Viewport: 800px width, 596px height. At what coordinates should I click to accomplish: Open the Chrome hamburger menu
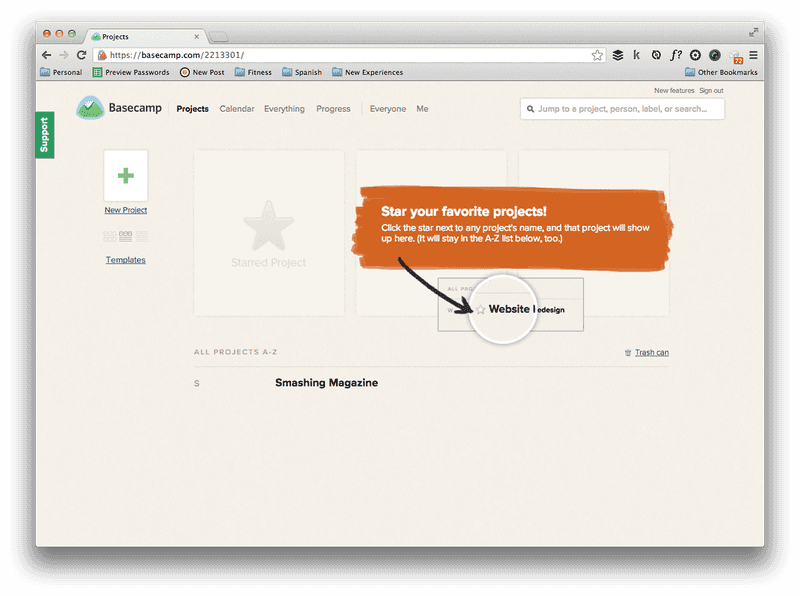tap(753, 55)
